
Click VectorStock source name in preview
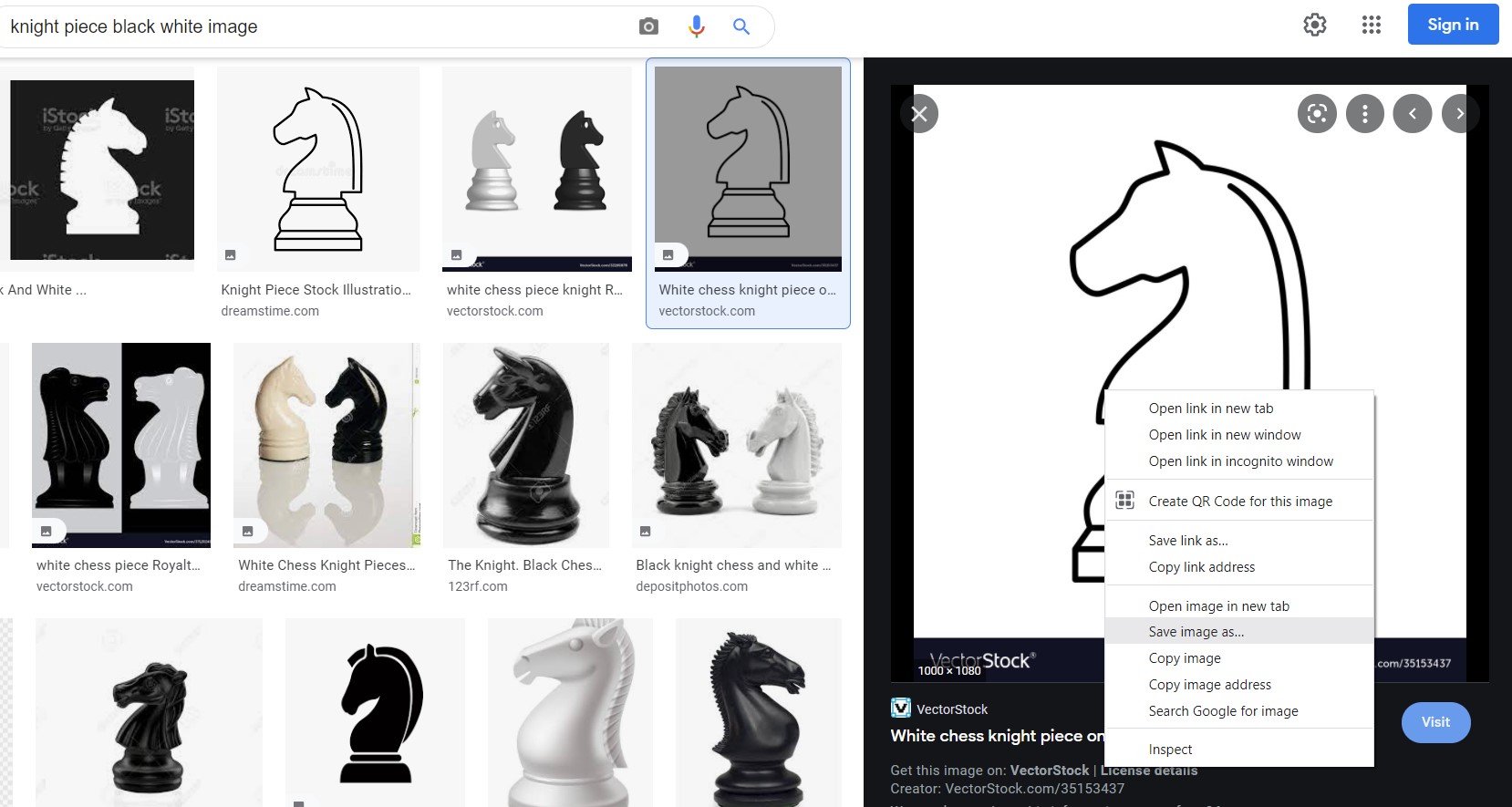point(952,709)
